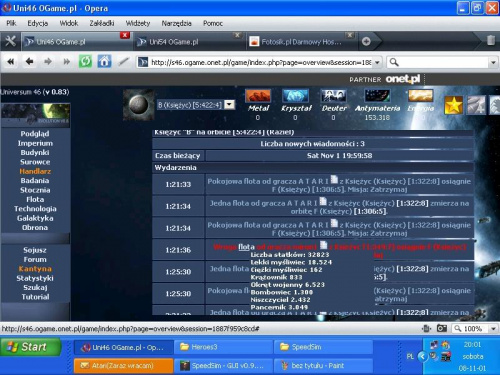Screen dimensions: 500x375
Task: Expand the address bar history dropdown
Action: tap(377, 62)
